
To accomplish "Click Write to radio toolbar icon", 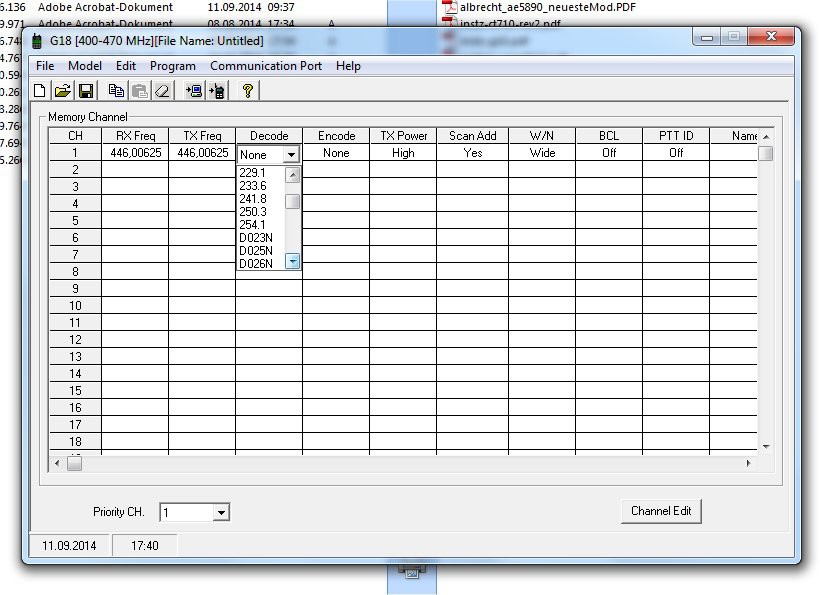I will click(216, 91).
